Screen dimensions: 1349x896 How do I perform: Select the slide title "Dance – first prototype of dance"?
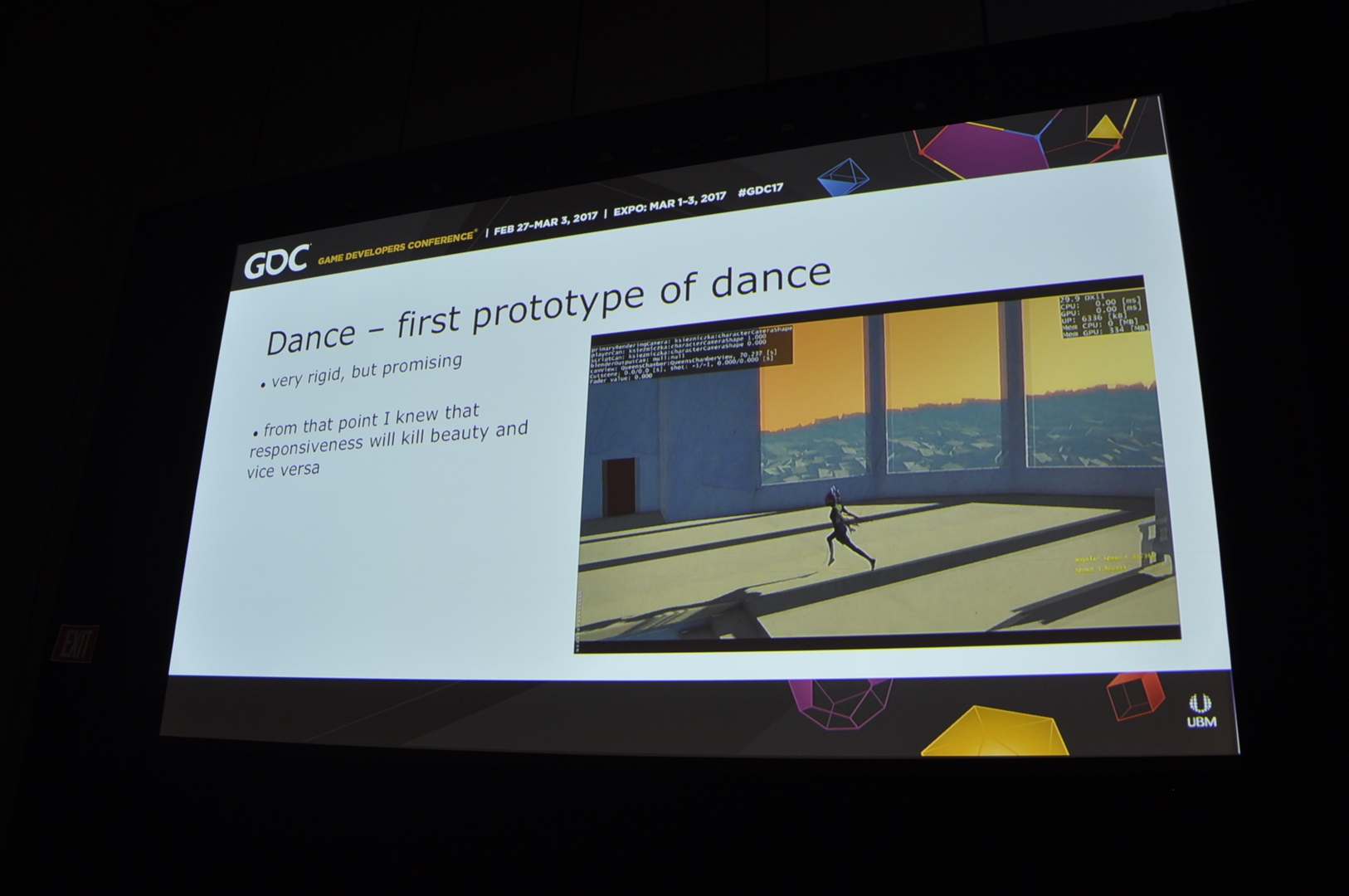pyautogui.click(x=548, y=305)
